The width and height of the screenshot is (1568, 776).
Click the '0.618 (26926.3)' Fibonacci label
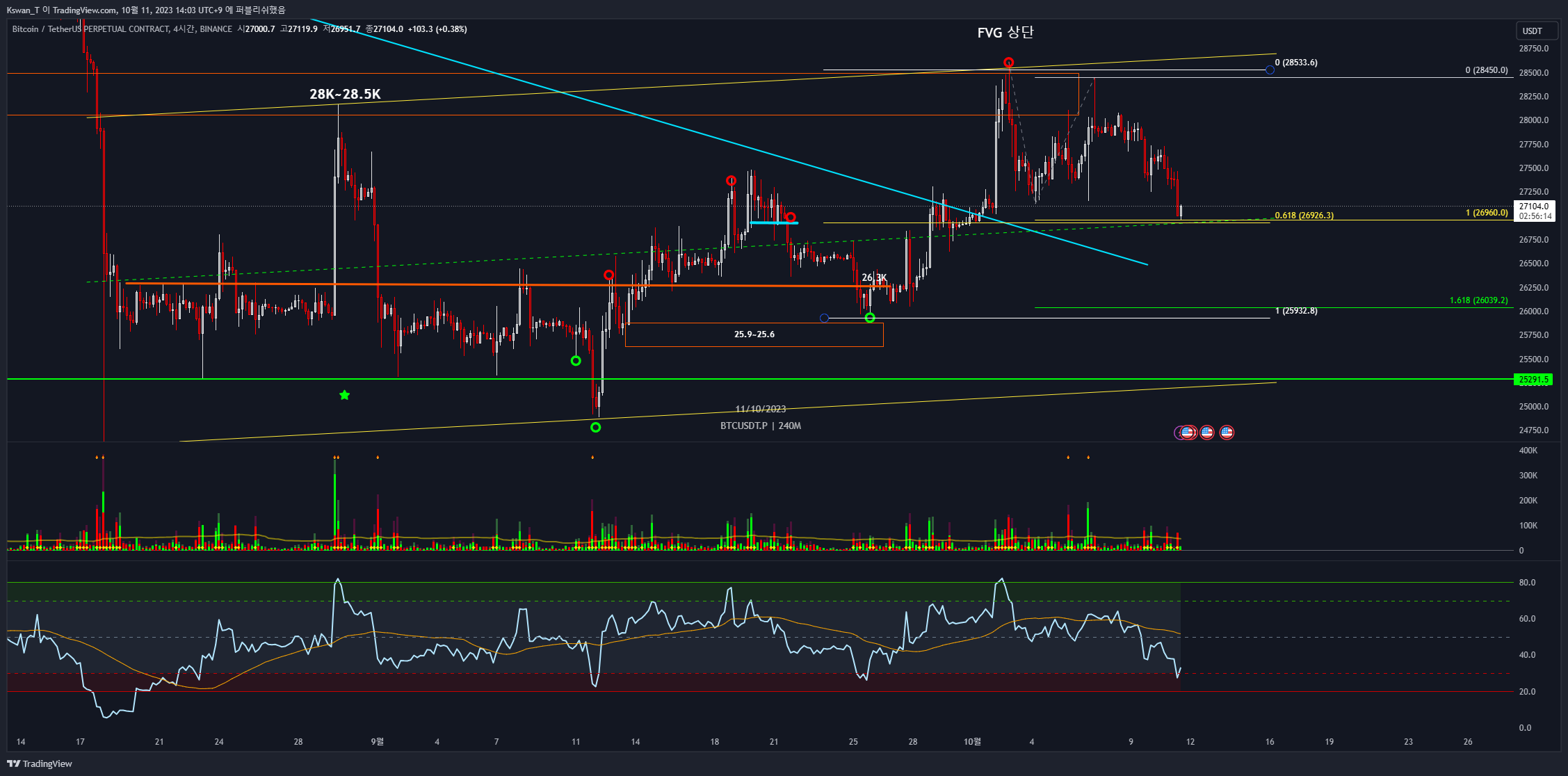1304,216
